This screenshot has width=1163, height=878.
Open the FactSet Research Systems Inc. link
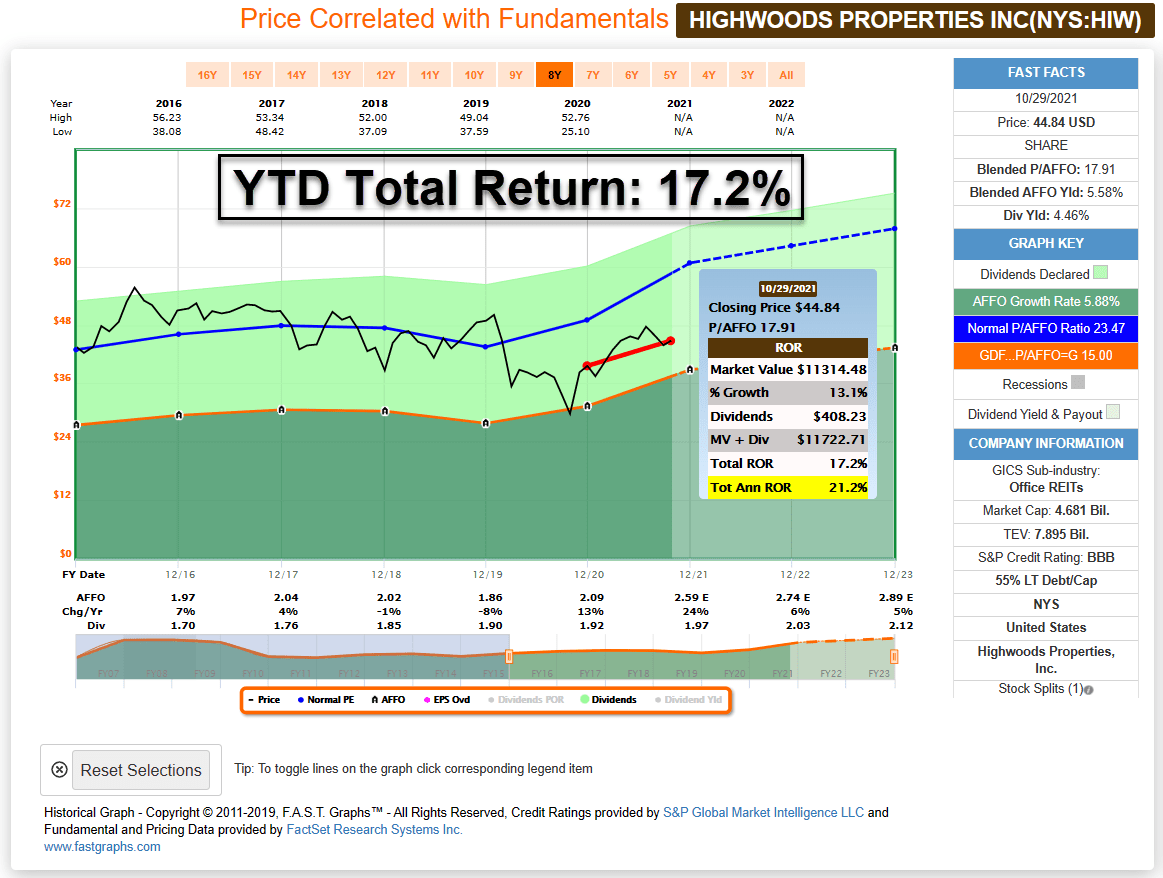tap(375, 830)
